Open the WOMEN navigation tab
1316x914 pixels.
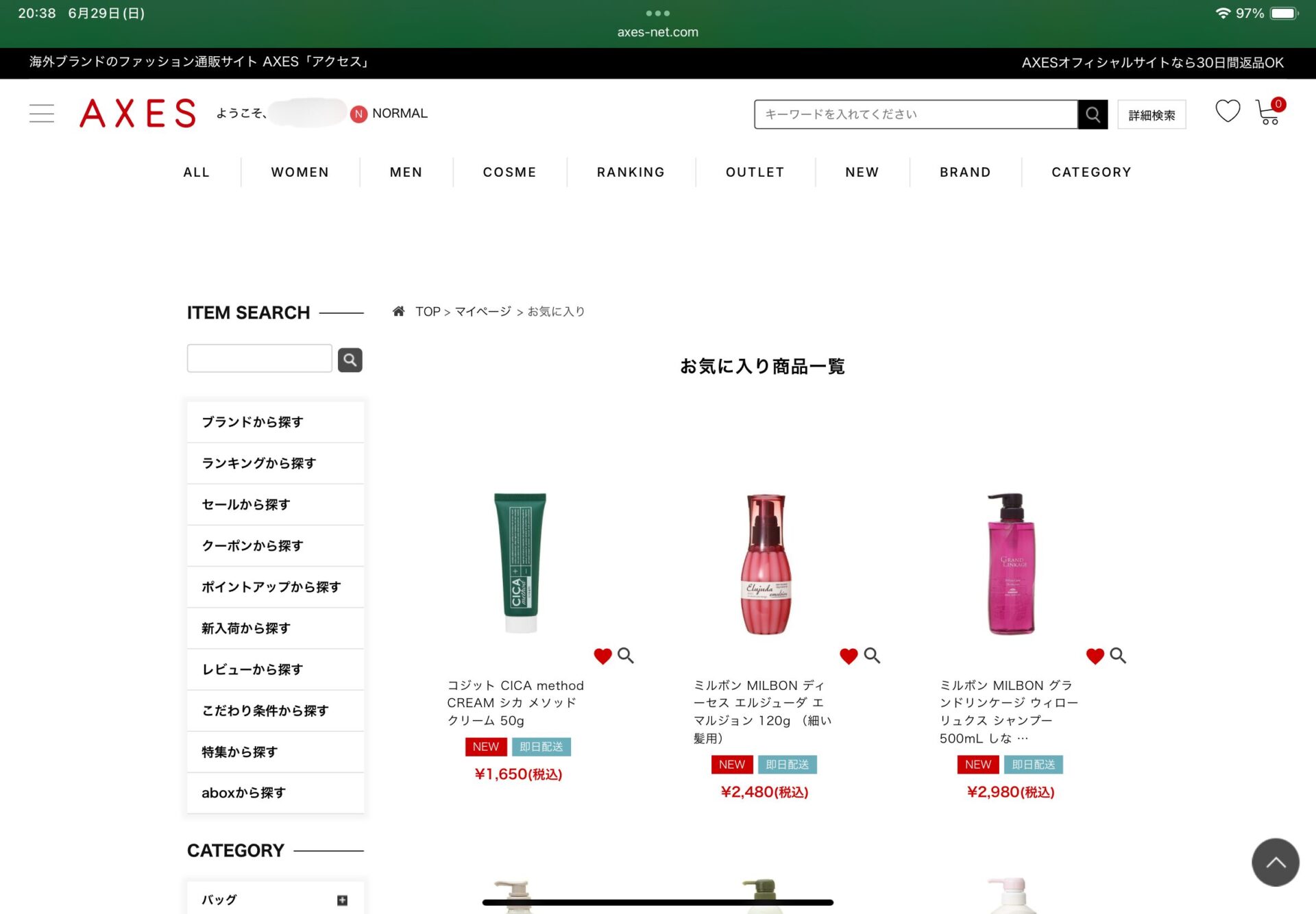pos(300,173)
